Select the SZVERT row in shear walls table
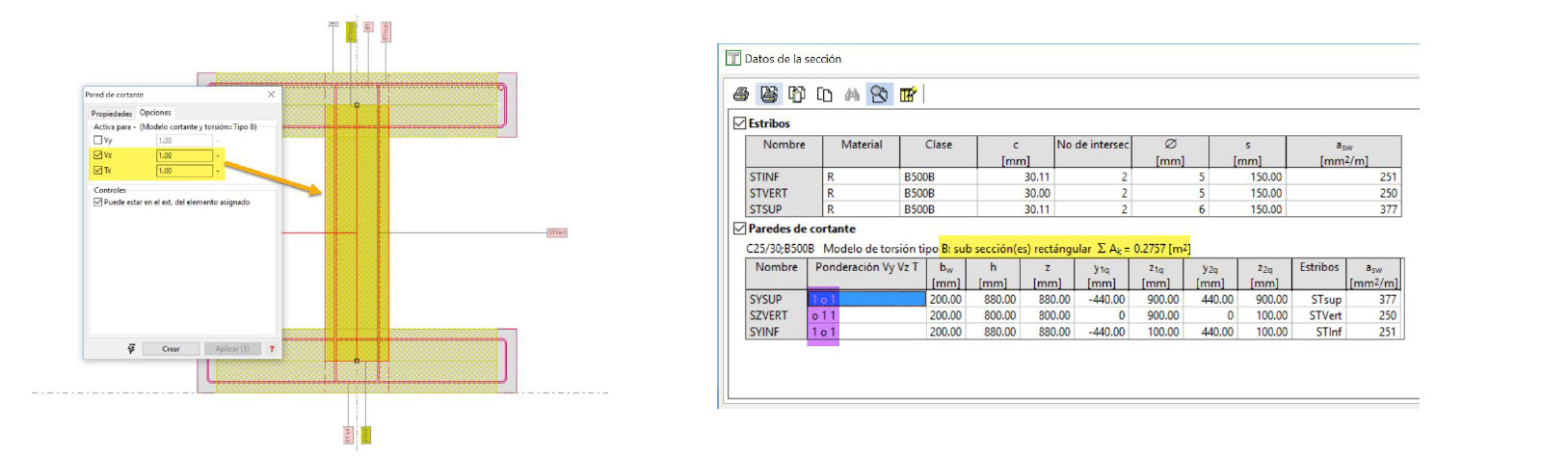Viewport: 1568px width, 460px height. [768, 315]
